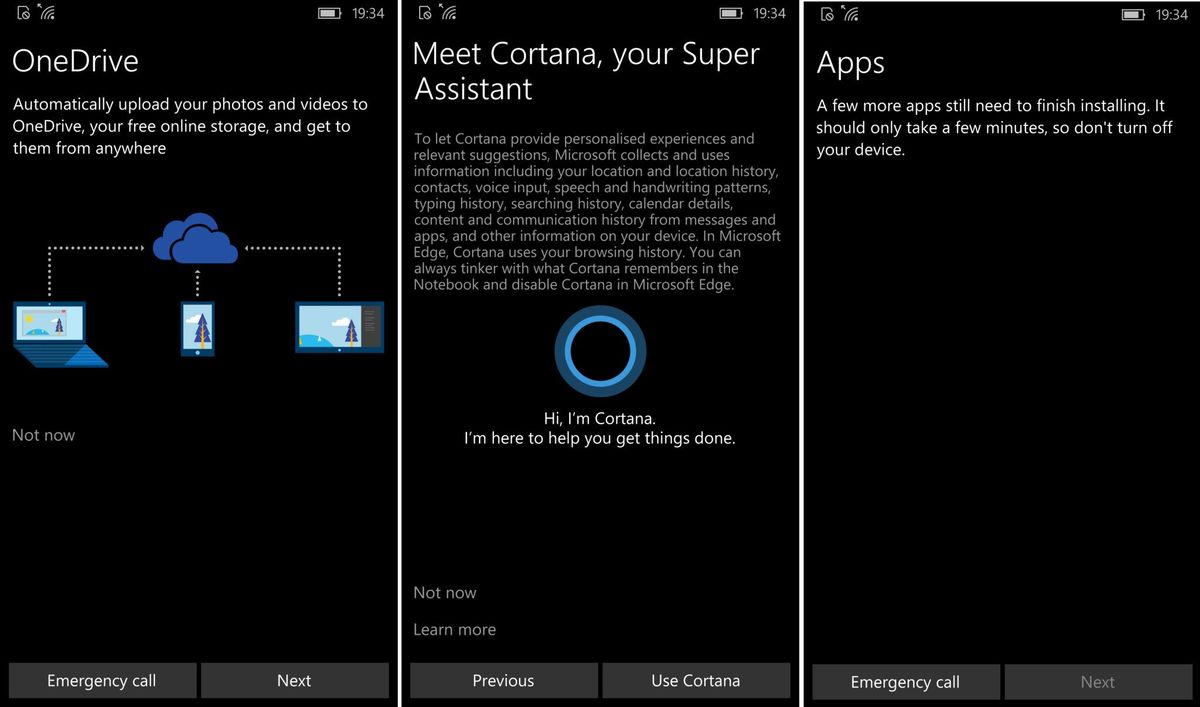Select Not now on the Cortana screen
This screenshot has width=1200, height=707.
pyautogui.click(x=445, y=592)
